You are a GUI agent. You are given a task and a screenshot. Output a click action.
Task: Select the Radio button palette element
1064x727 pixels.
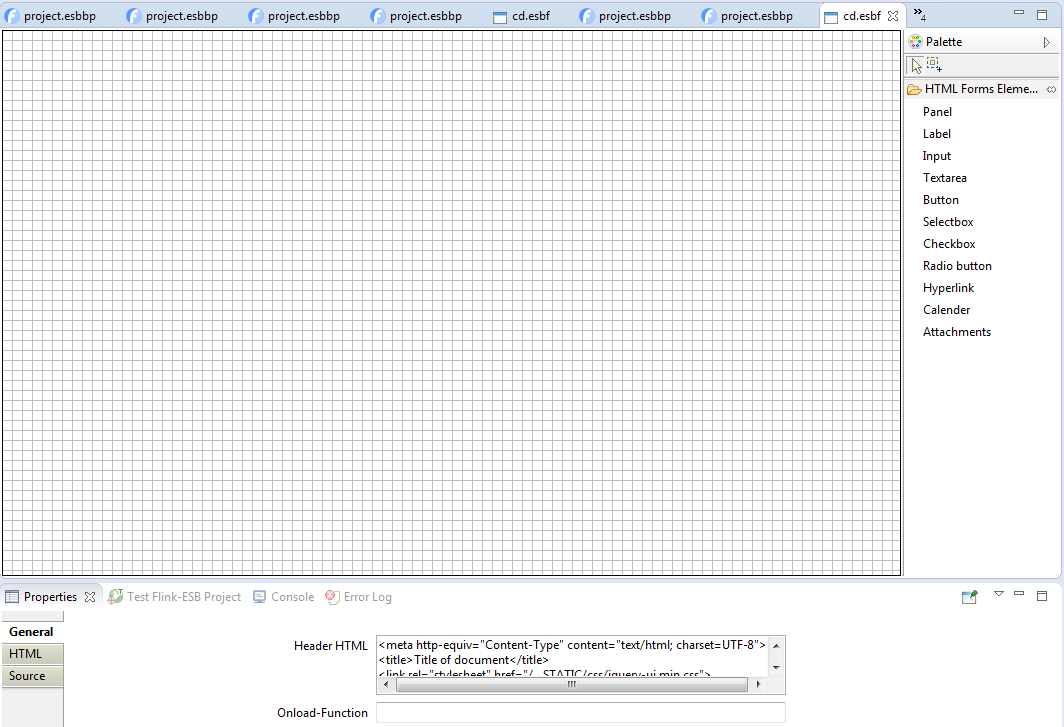[957, 266]
